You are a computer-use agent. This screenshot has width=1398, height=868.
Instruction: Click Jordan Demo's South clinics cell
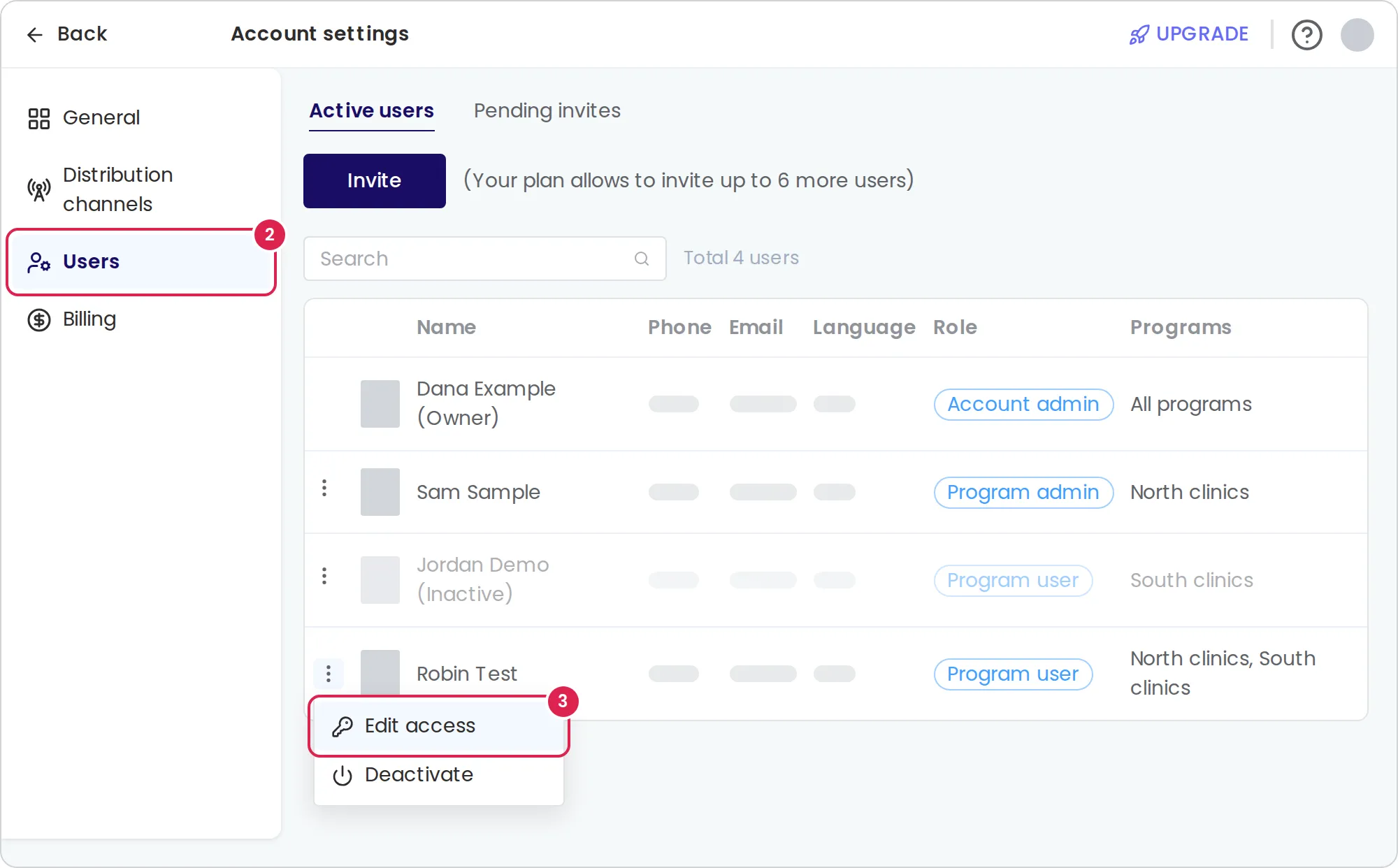coord(1192,580)
